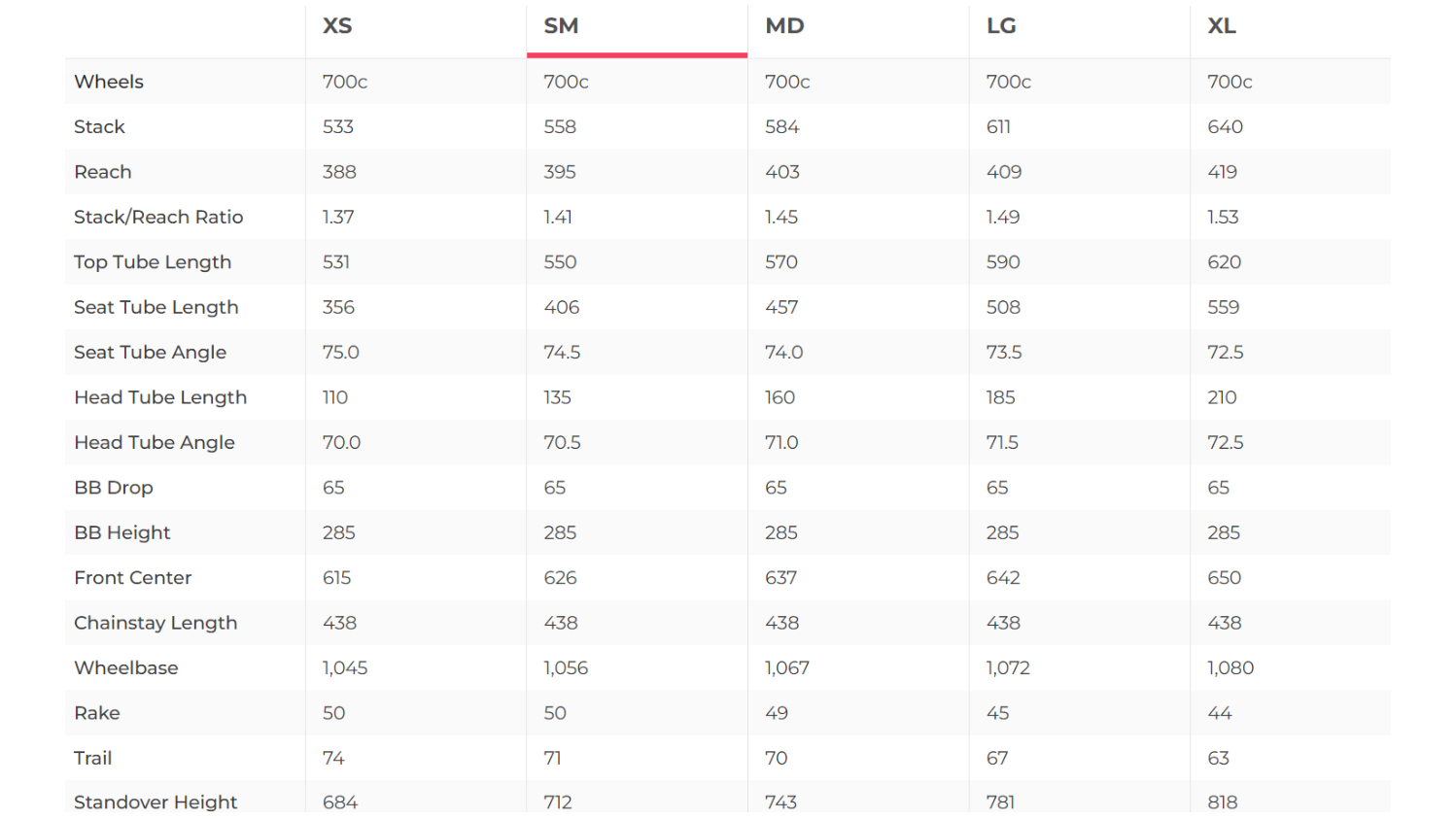Click the Stack/Reach Ratio row label
The height and width of the screenshot is (819, 1456).
pos(158,217)
